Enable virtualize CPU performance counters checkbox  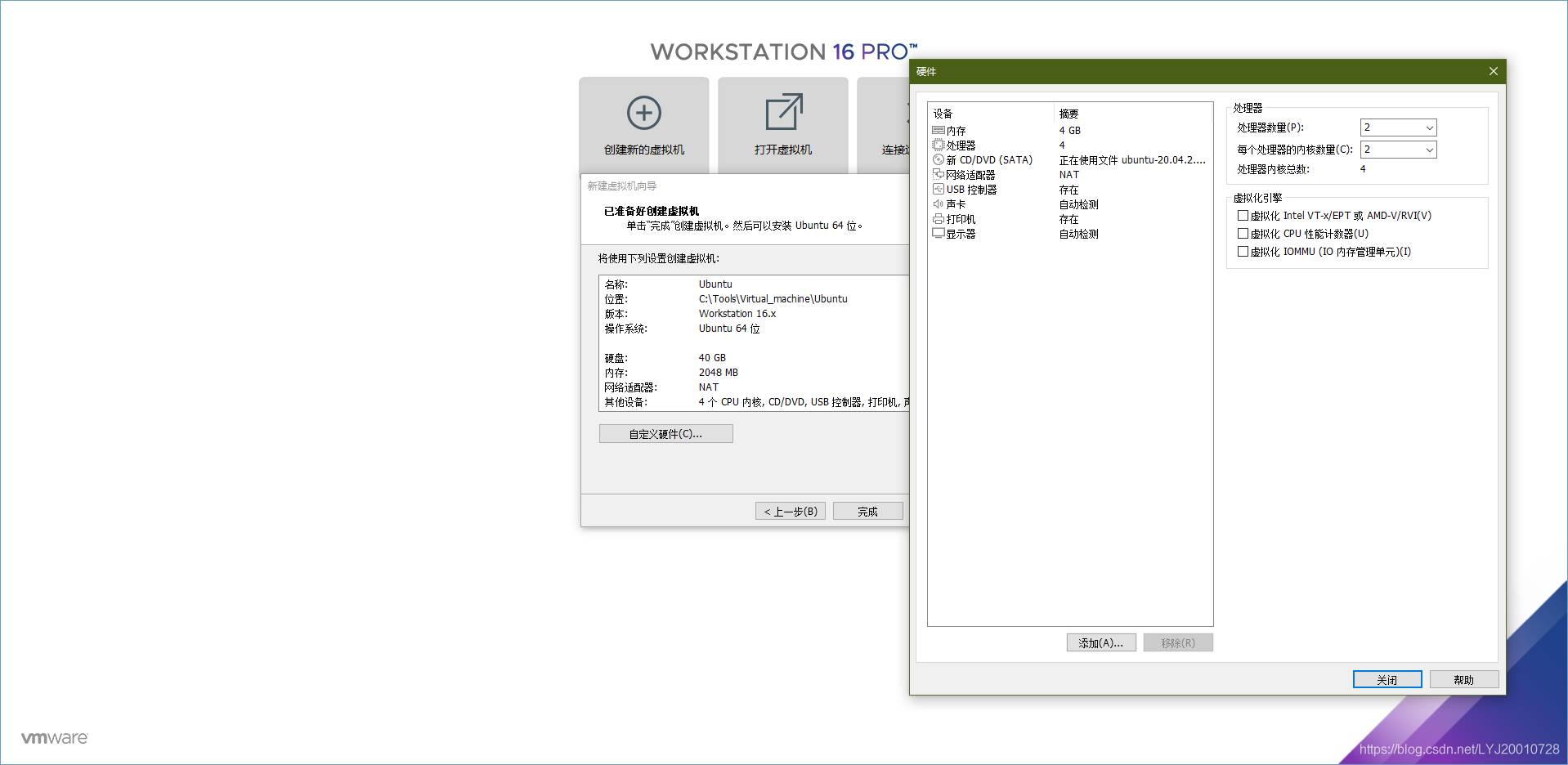coord(1243,234)
